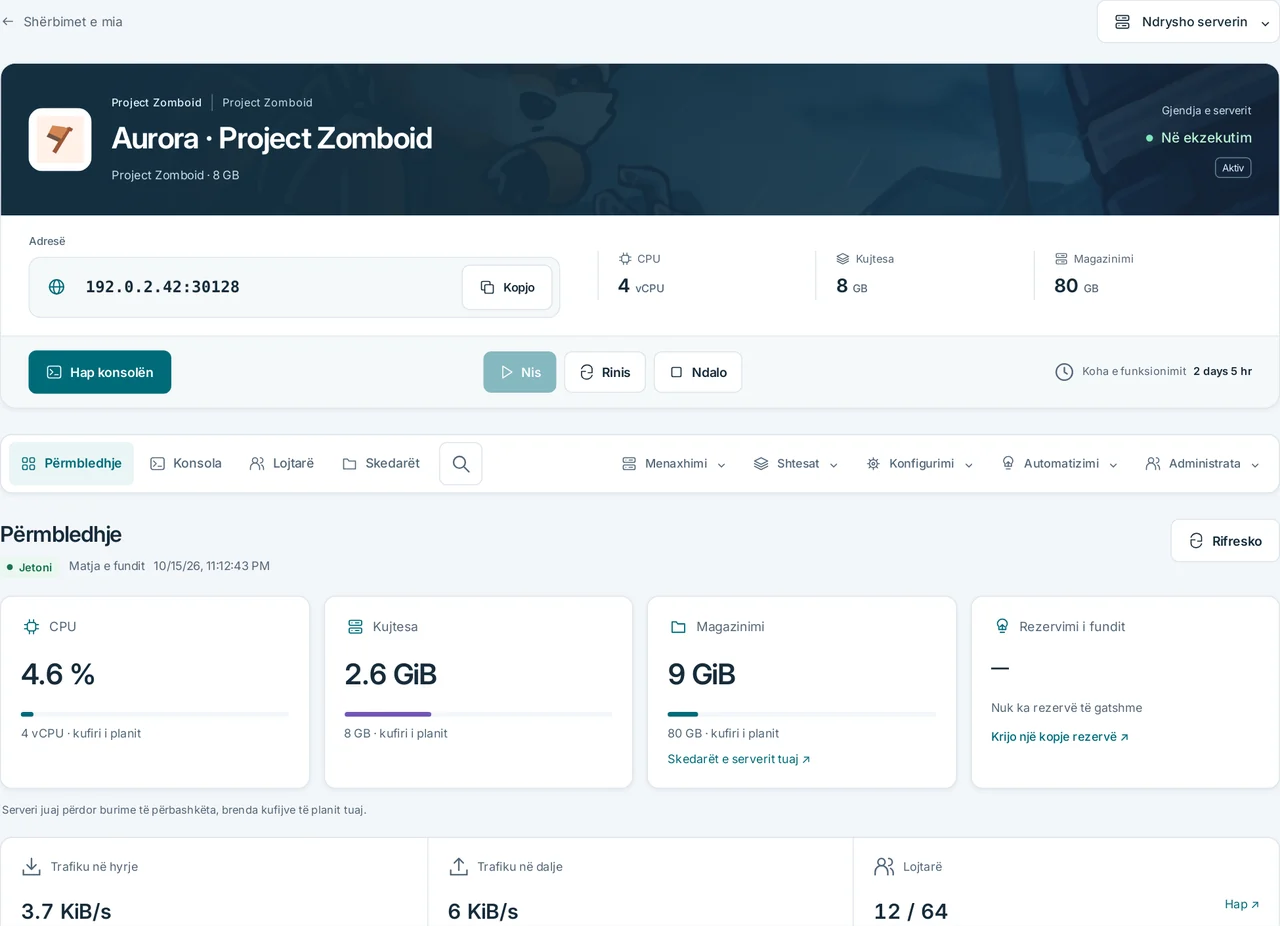
Task: Click the Nis start button
Action: (x=520, y=372)
